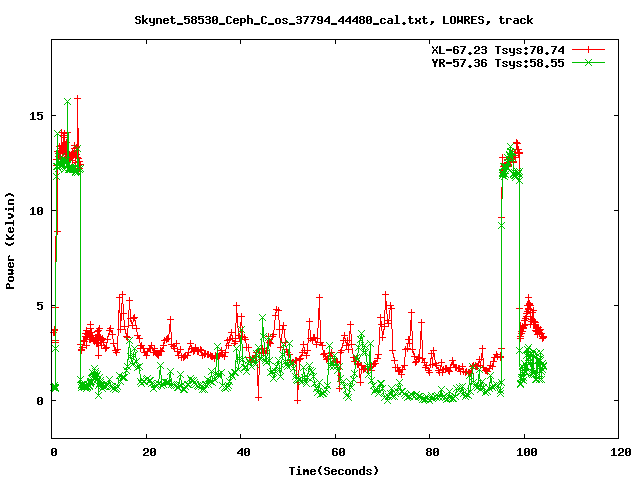Click the x-axis tick label 120
640x480 pixels.
[621, 452]
